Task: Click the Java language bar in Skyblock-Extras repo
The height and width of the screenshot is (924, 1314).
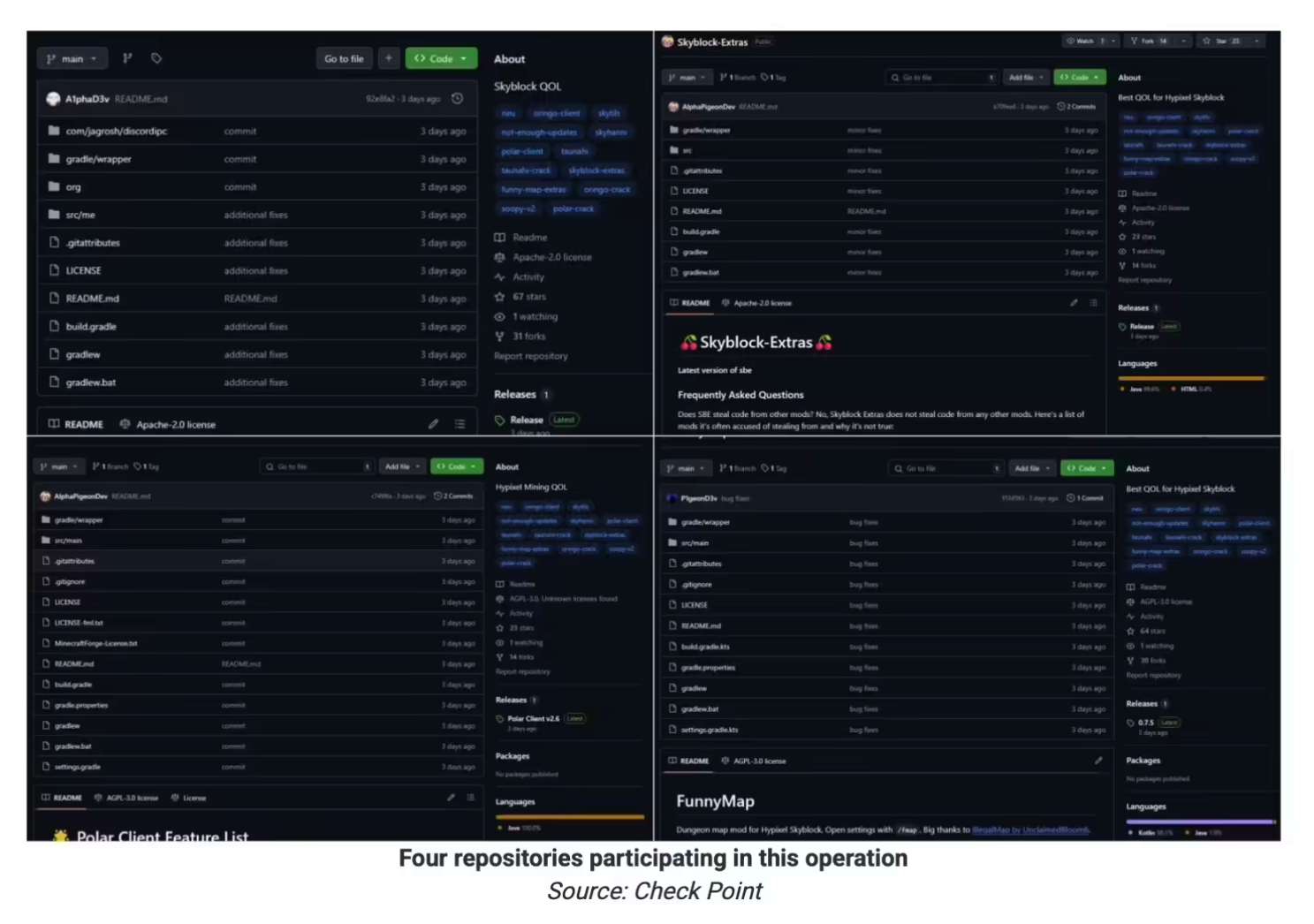Action: 1189,378
